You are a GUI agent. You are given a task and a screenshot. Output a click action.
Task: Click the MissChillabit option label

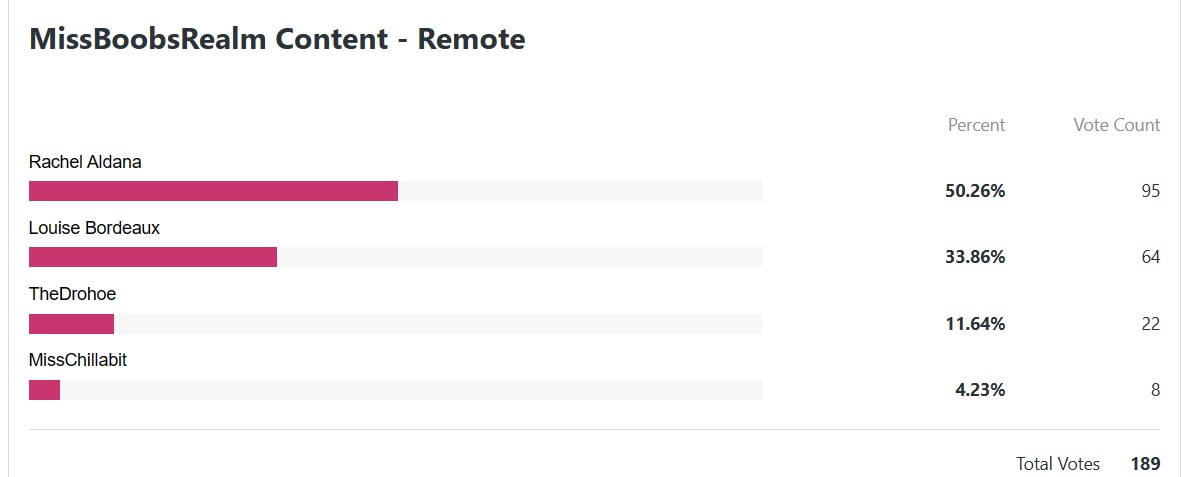click(x=77, y=360)
